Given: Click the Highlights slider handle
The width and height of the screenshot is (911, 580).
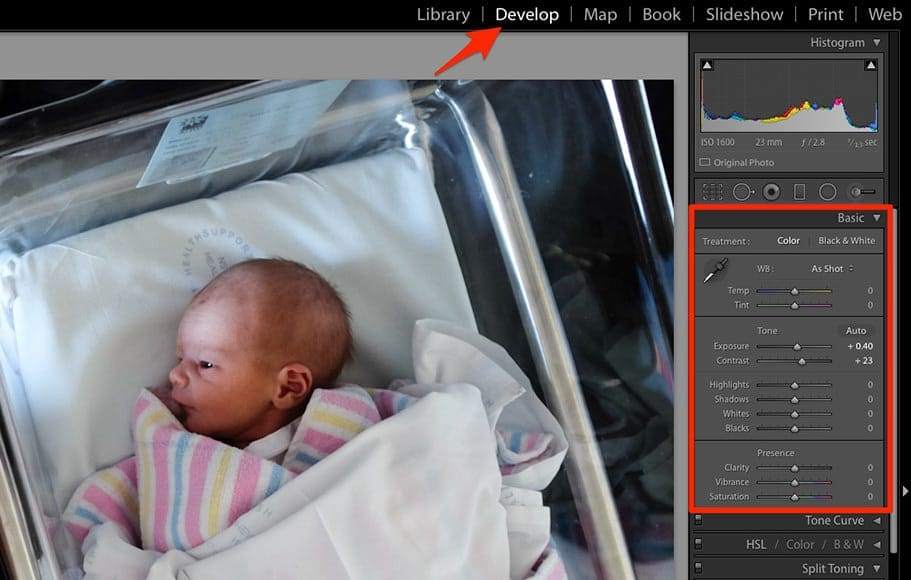Looking at the screenshot, I should (x=795, y=385).
